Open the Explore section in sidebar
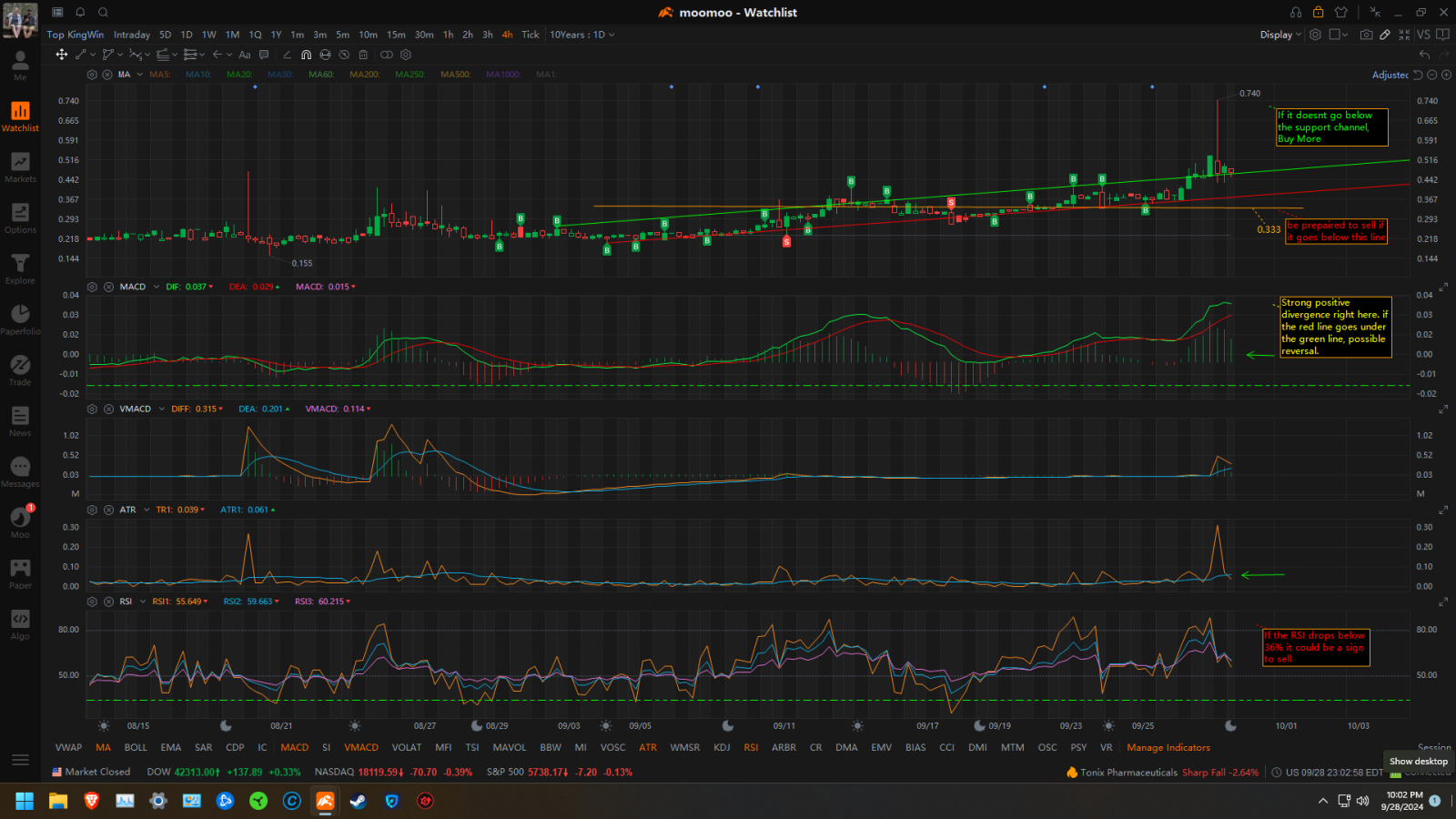This screenshot has width=1456, height=819. (x=20, y=269)
